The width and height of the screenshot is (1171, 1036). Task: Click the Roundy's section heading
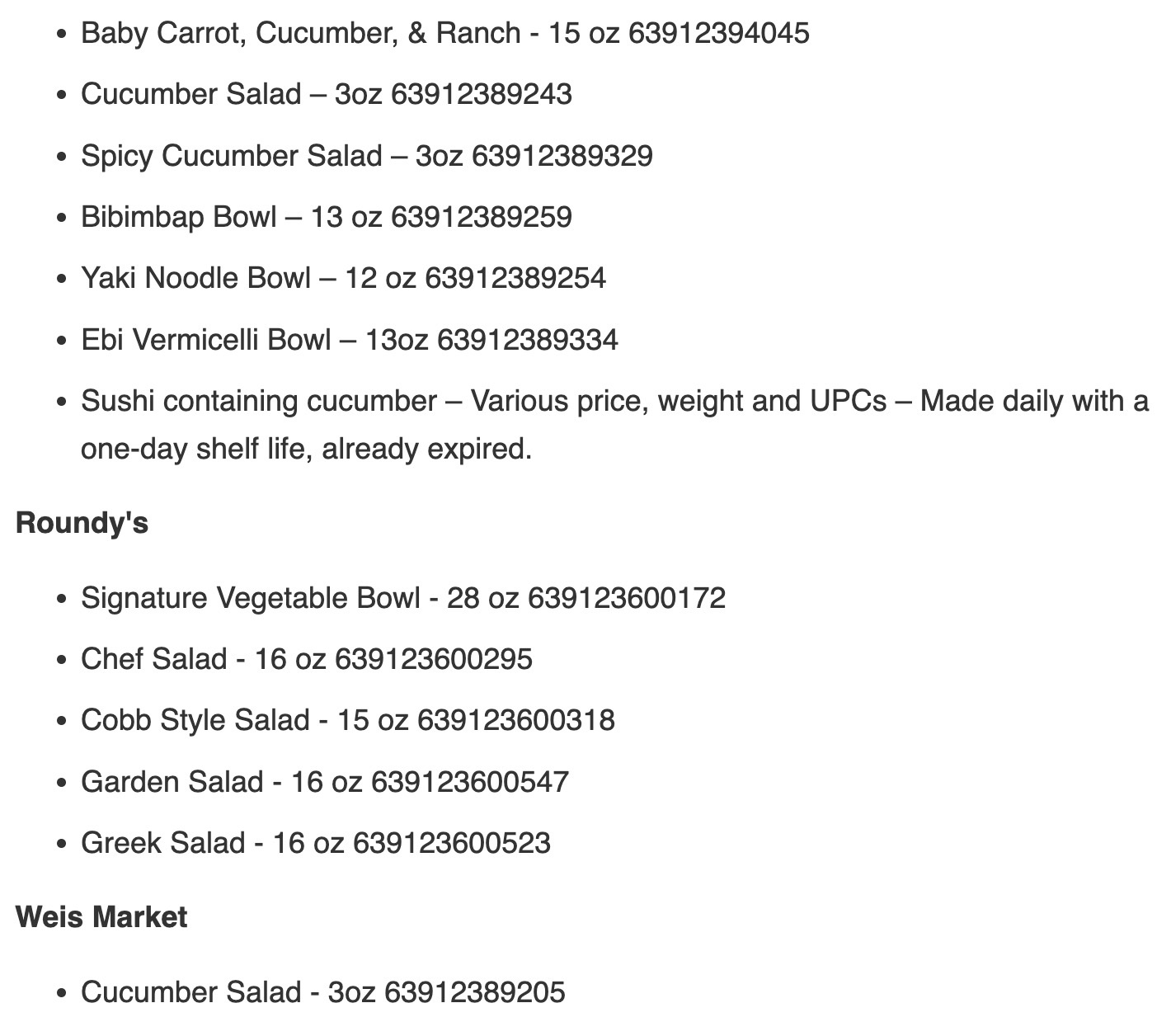pos(82,523)
